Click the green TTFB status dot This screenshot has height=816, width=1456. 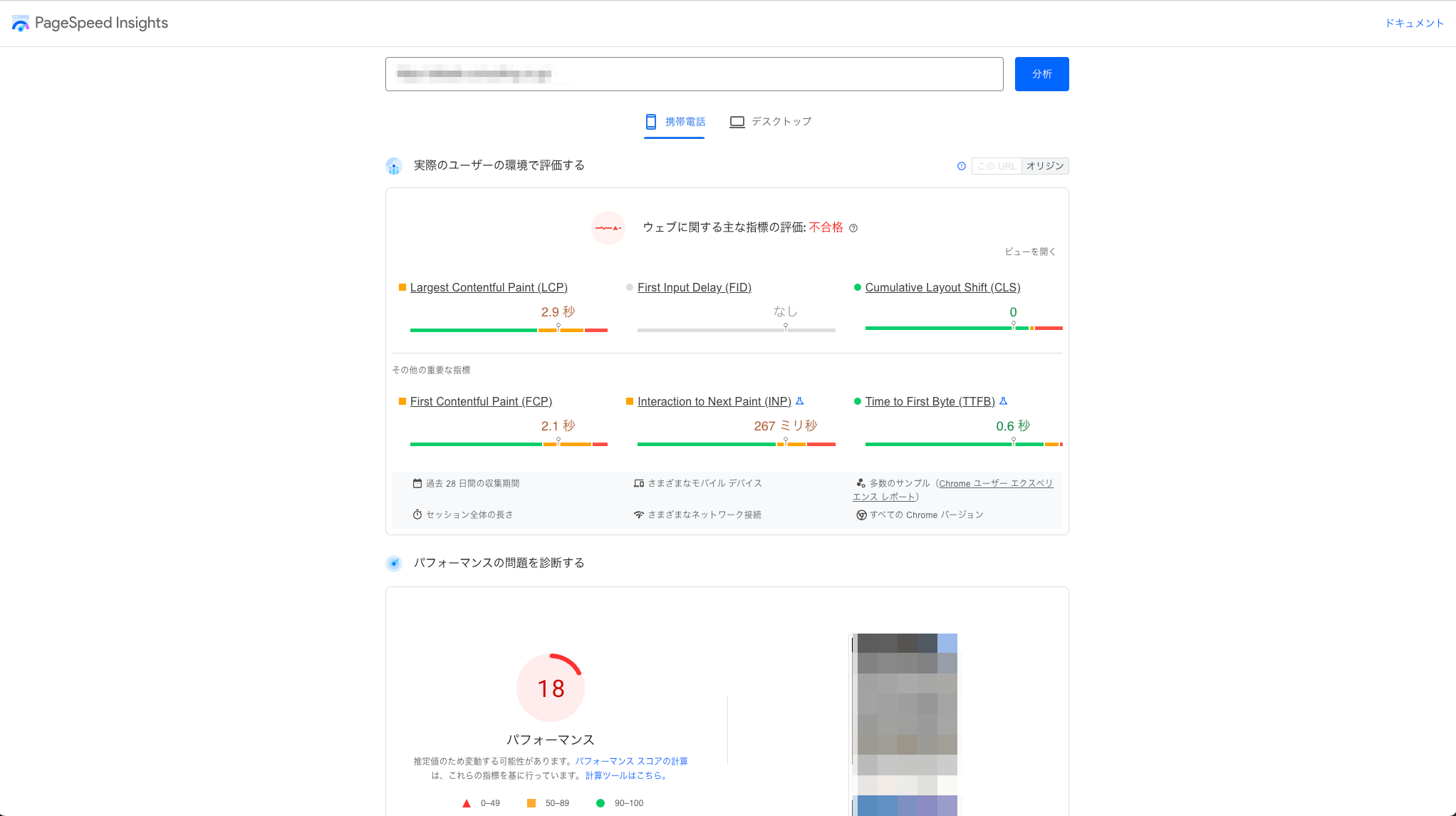click(x=858, y=401)
